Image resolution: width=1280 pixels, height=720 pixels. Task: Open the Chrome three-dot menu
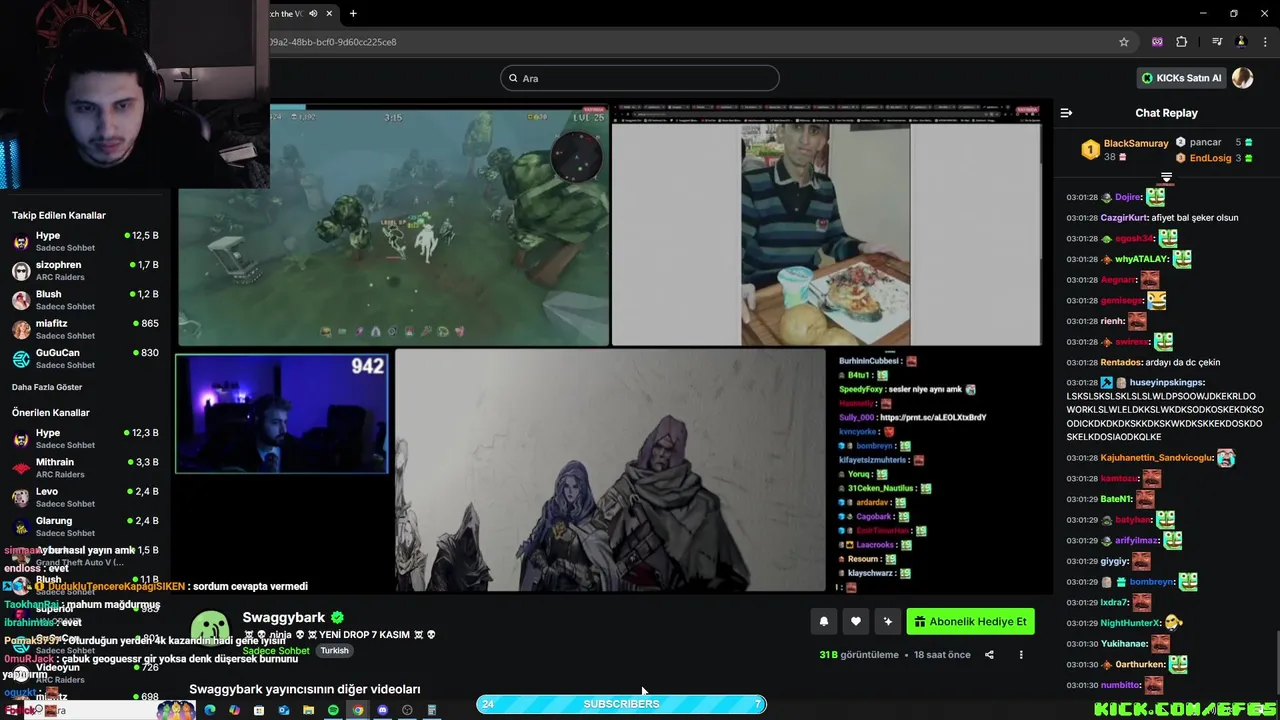pyautogui.click(x=1264, y=42)
